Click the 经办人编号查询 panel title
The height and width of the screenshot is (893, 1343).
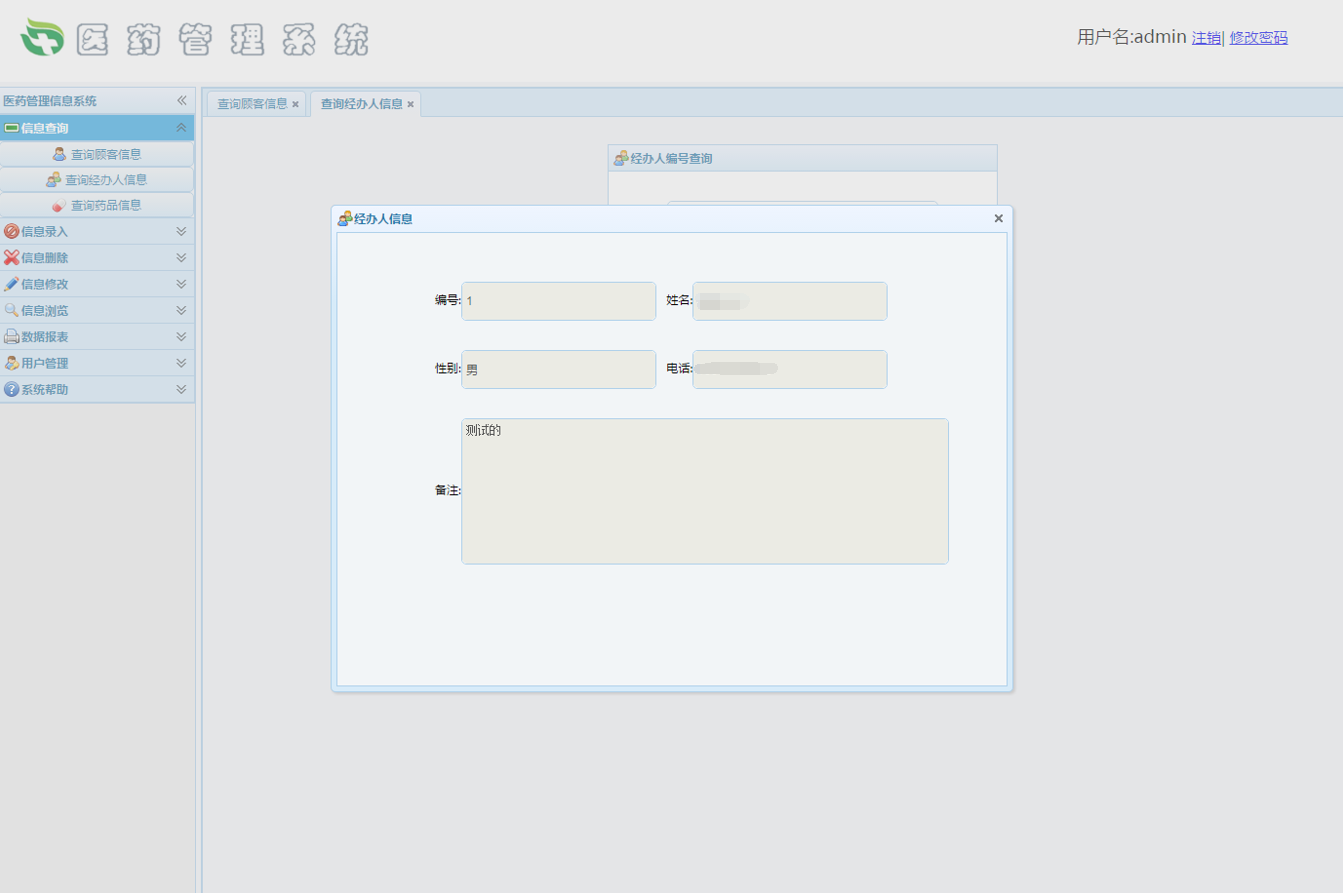671,159
